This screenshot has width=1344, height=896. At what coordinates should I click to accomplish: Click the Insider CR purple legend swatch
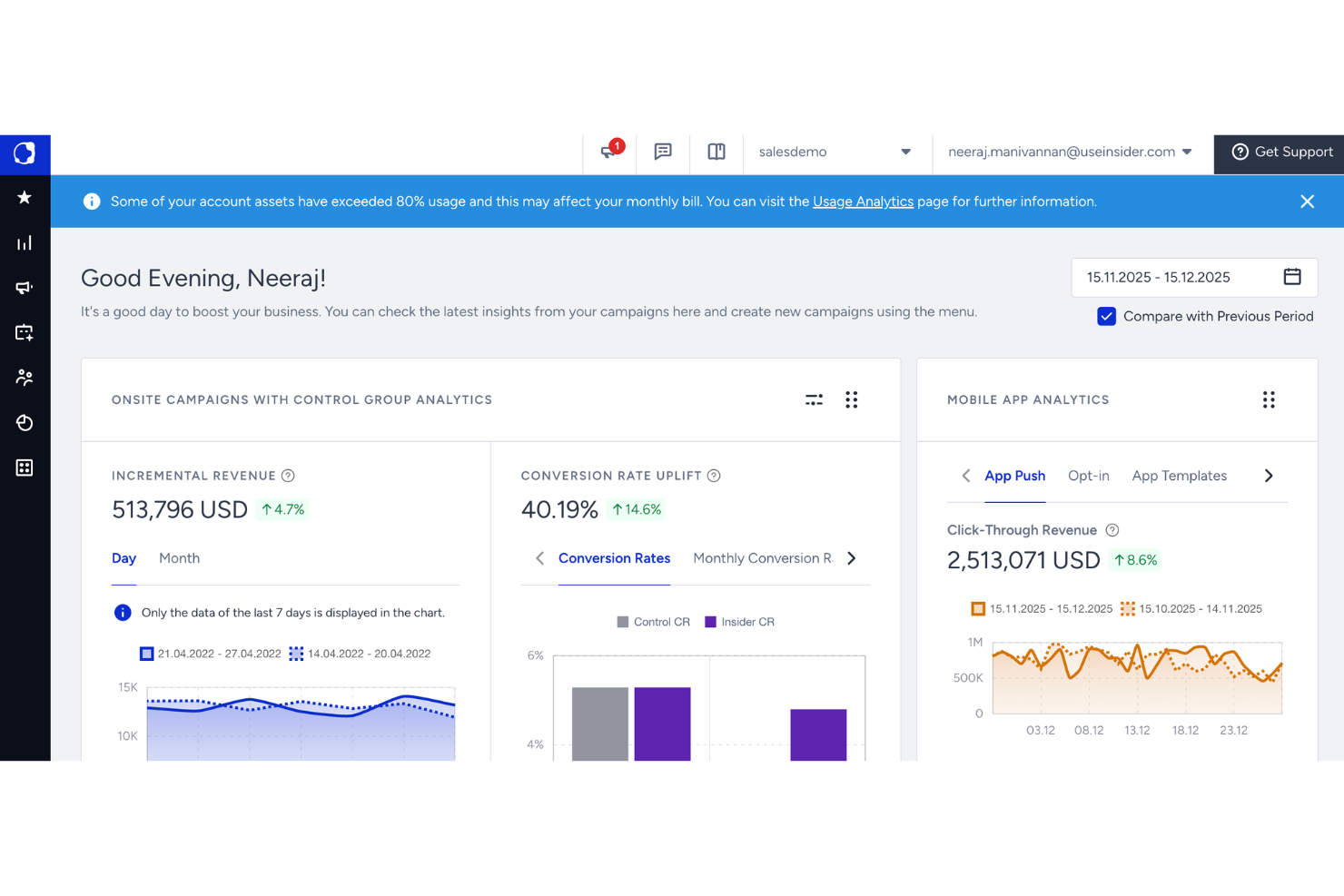click(x=712, y=621)
